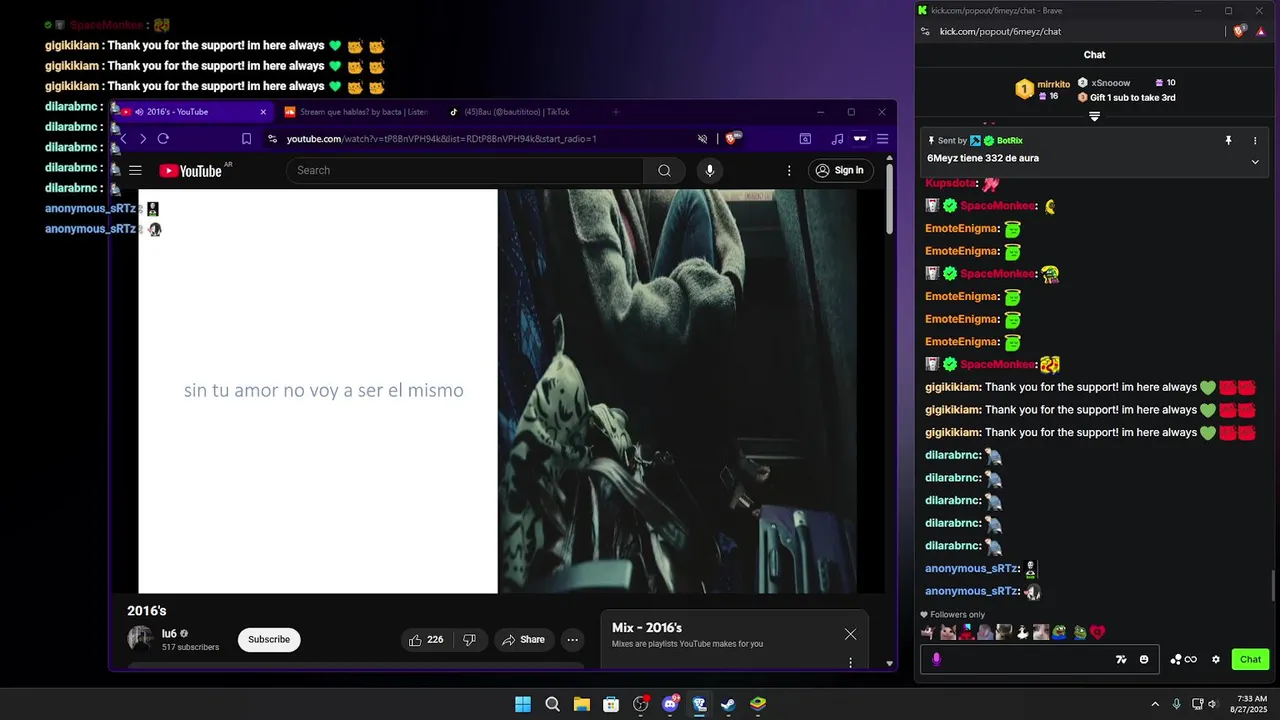Start YouTube voice search with microphone
Image resolution: width=1280 pixels, height=720 pixels.
pyautogui.click(x=710, y=171)
